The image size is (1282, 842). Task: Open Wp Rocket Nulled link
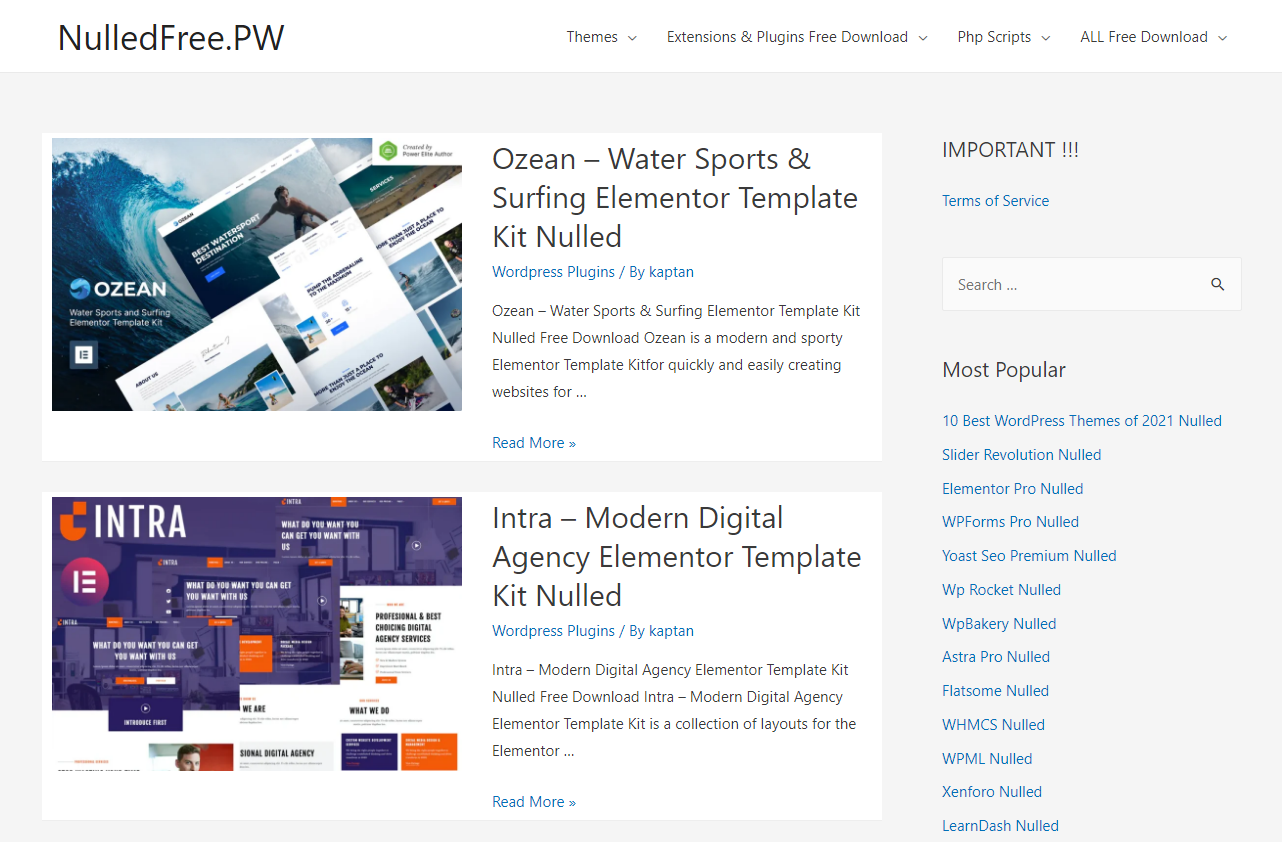[1001, 590]
